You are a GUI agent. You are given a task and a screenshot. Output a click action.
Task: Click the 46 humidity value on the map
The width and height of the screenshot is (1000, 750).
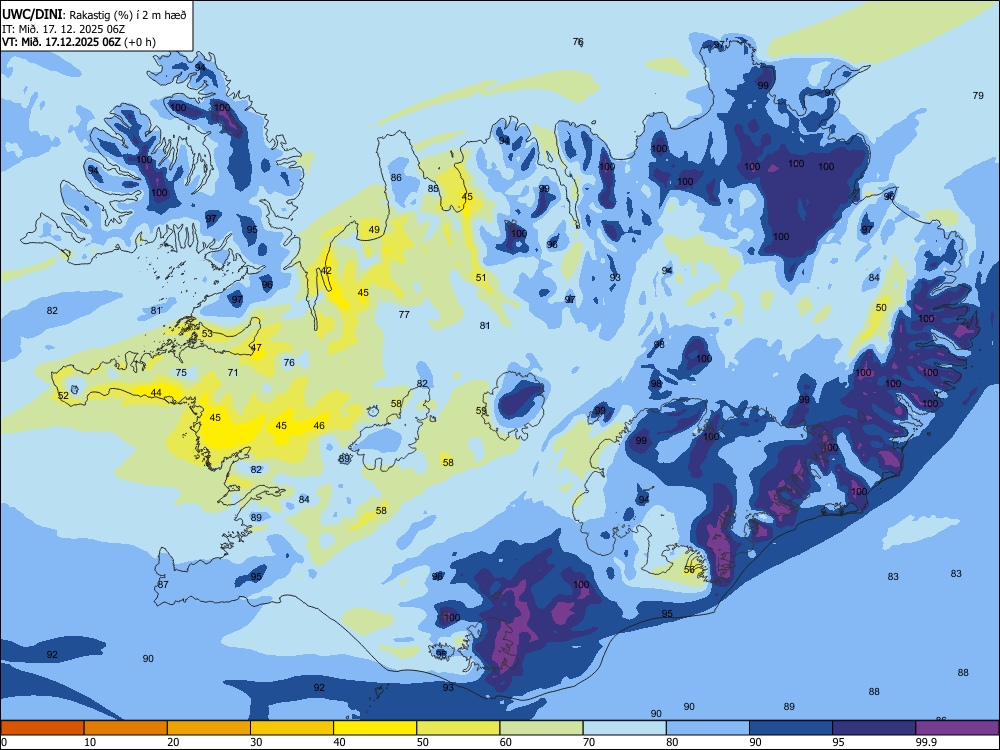[x=320, y=425]
